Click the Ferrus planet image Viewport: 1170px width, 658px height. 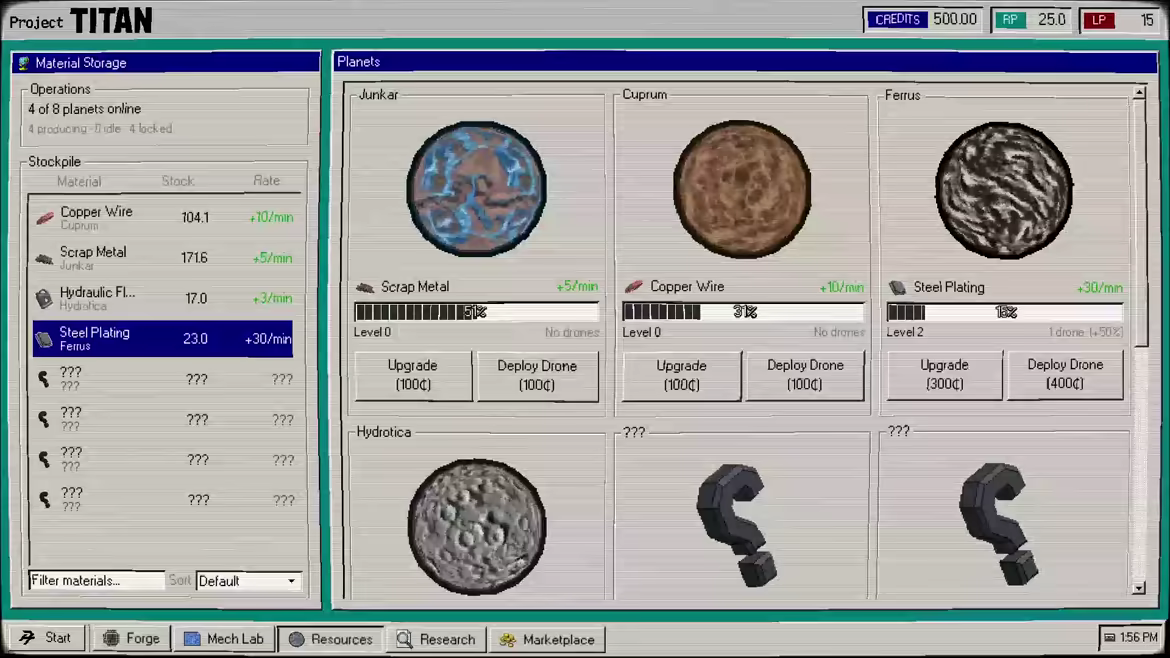point(1004,190)
